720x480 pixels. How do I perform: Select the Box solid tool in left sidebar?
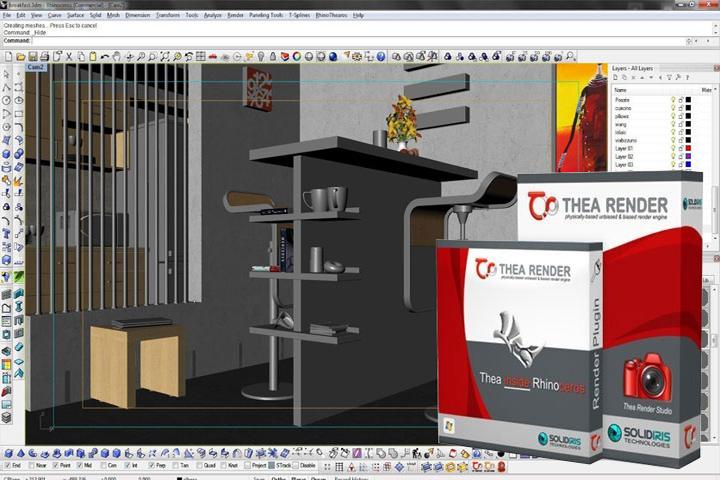click(x=6, y=154)
